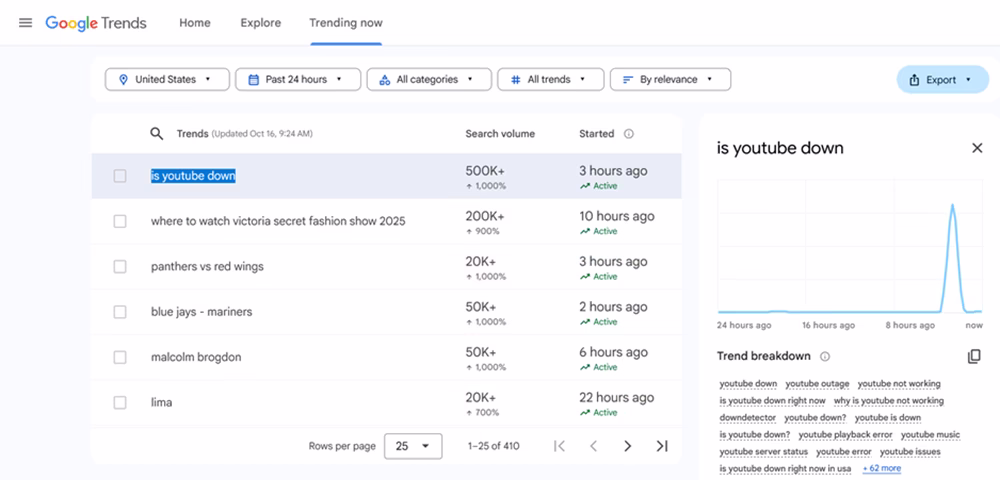1000x480 pixels.
Task: Open the hamburger main menu
Action: pyautogui.click(x=25, y=23)
